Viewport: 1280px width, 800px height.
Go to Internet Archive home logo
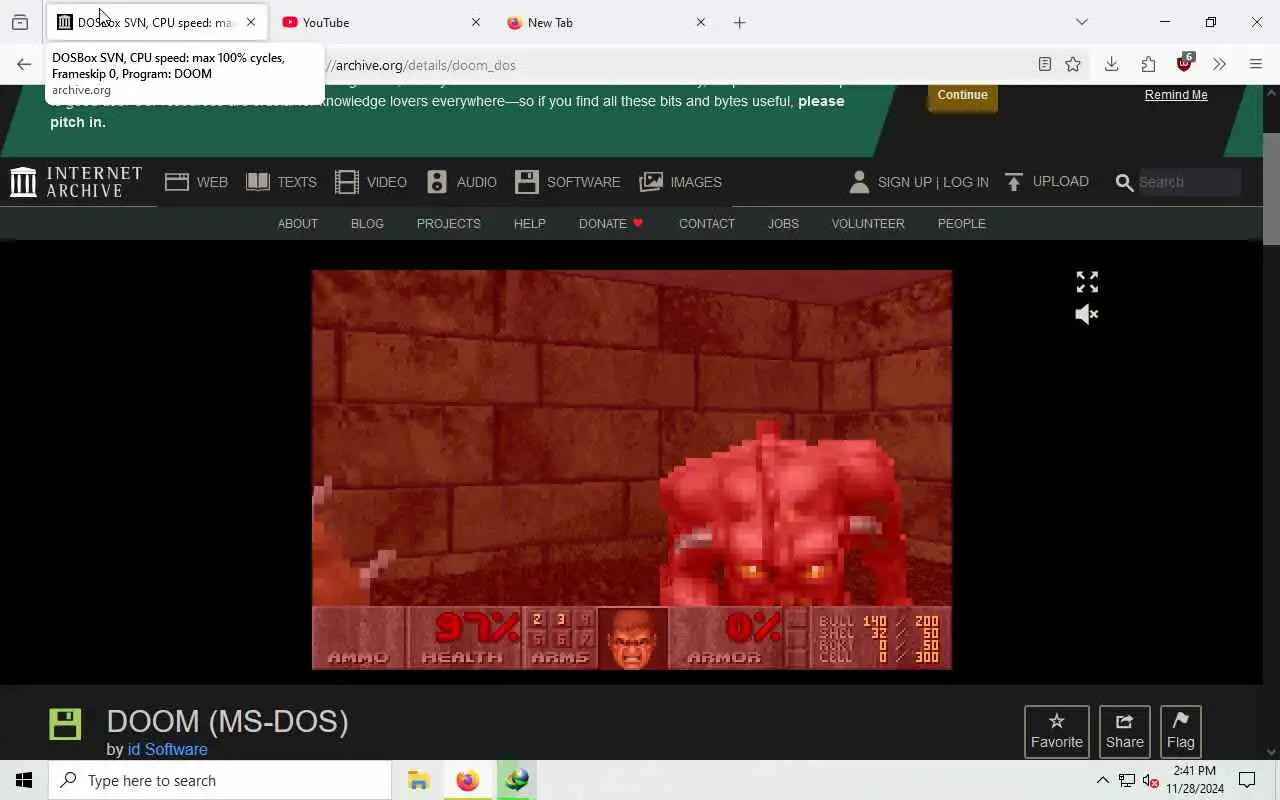(76, 182)
